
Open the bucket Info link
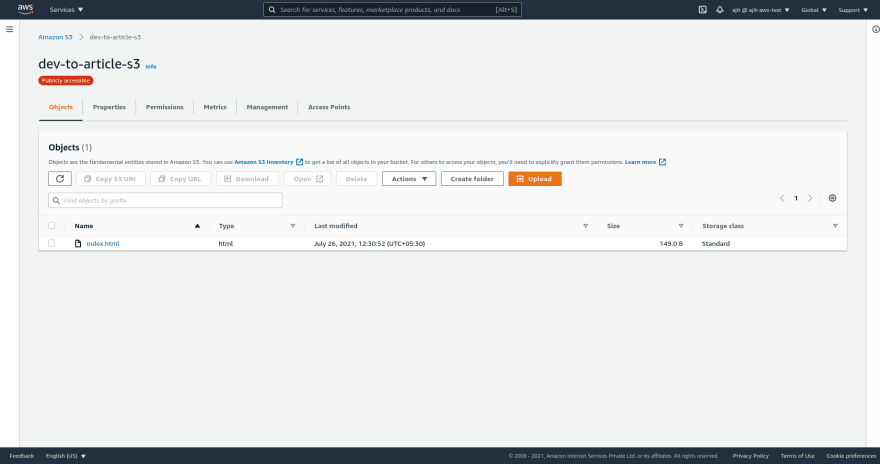tap(151, 67)
